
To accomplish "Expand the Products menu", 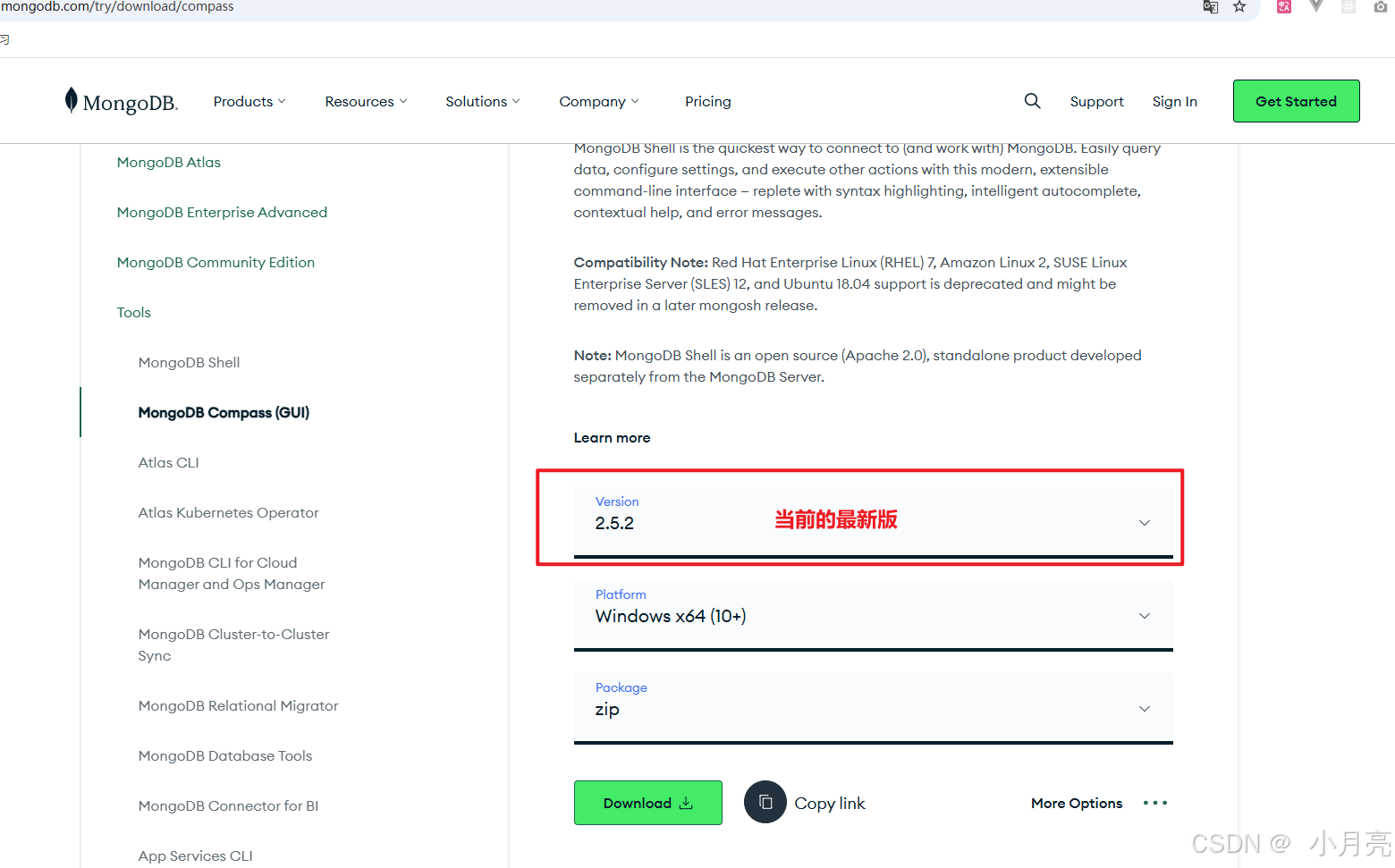I will click(x=249, y=101).
